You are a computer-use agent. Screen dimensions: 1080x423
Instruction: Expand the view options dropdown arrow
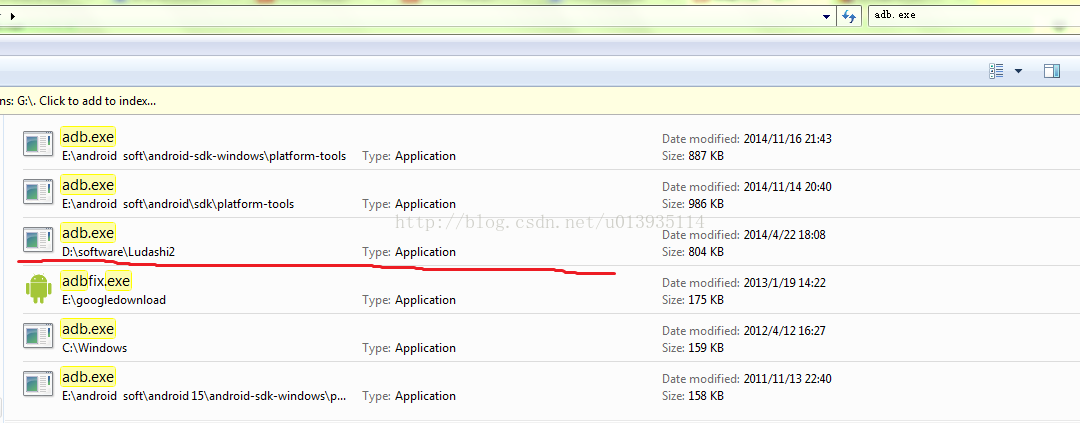[x=1018, y=71]
